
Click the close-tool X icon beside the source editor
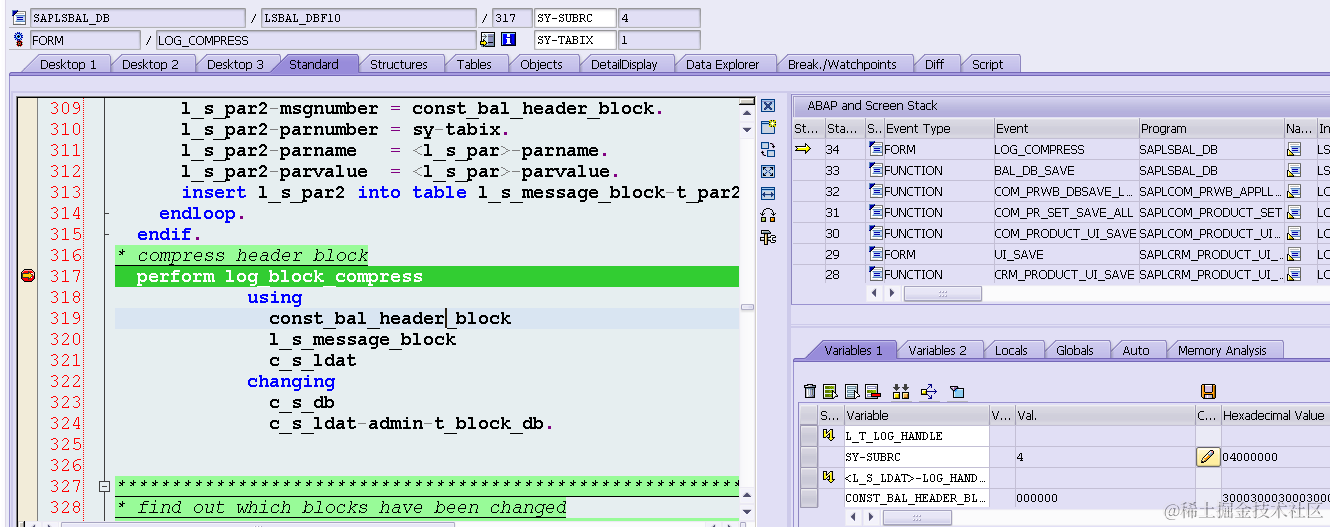pos(768,106)
